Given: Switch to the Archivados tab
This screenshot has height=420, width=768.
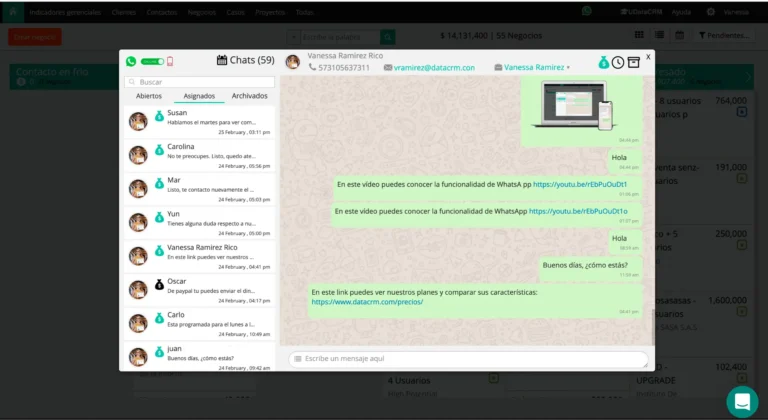Looking at the screenshot, I should (250, 96).
